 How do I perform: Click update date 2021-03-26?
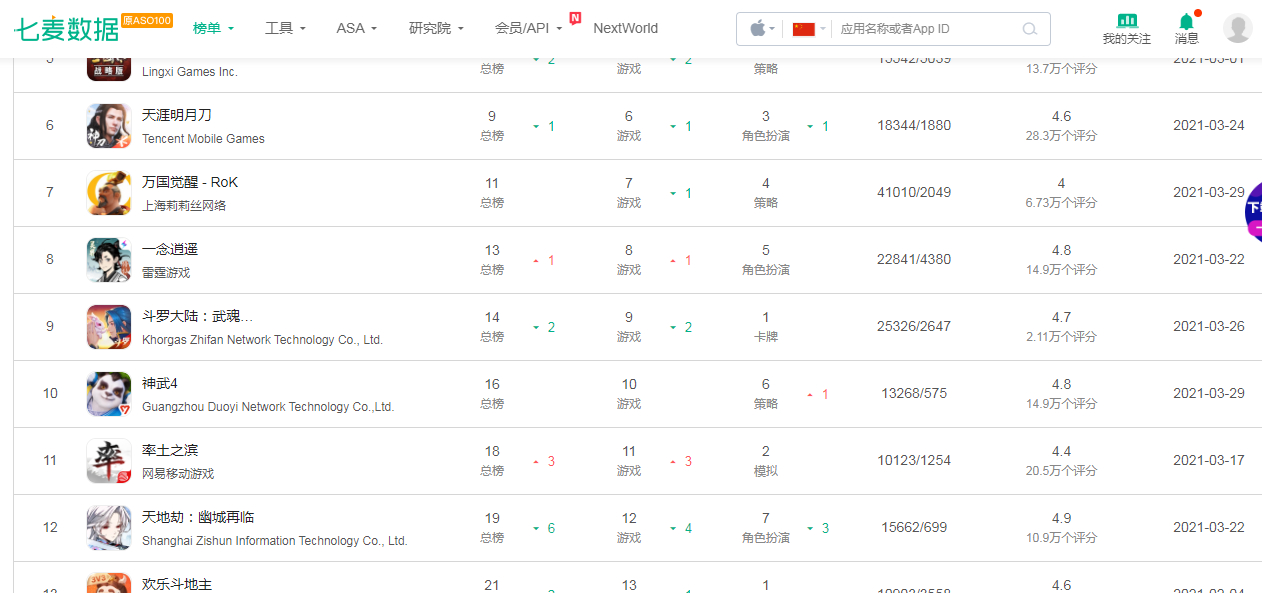(x=1211, y=326)
